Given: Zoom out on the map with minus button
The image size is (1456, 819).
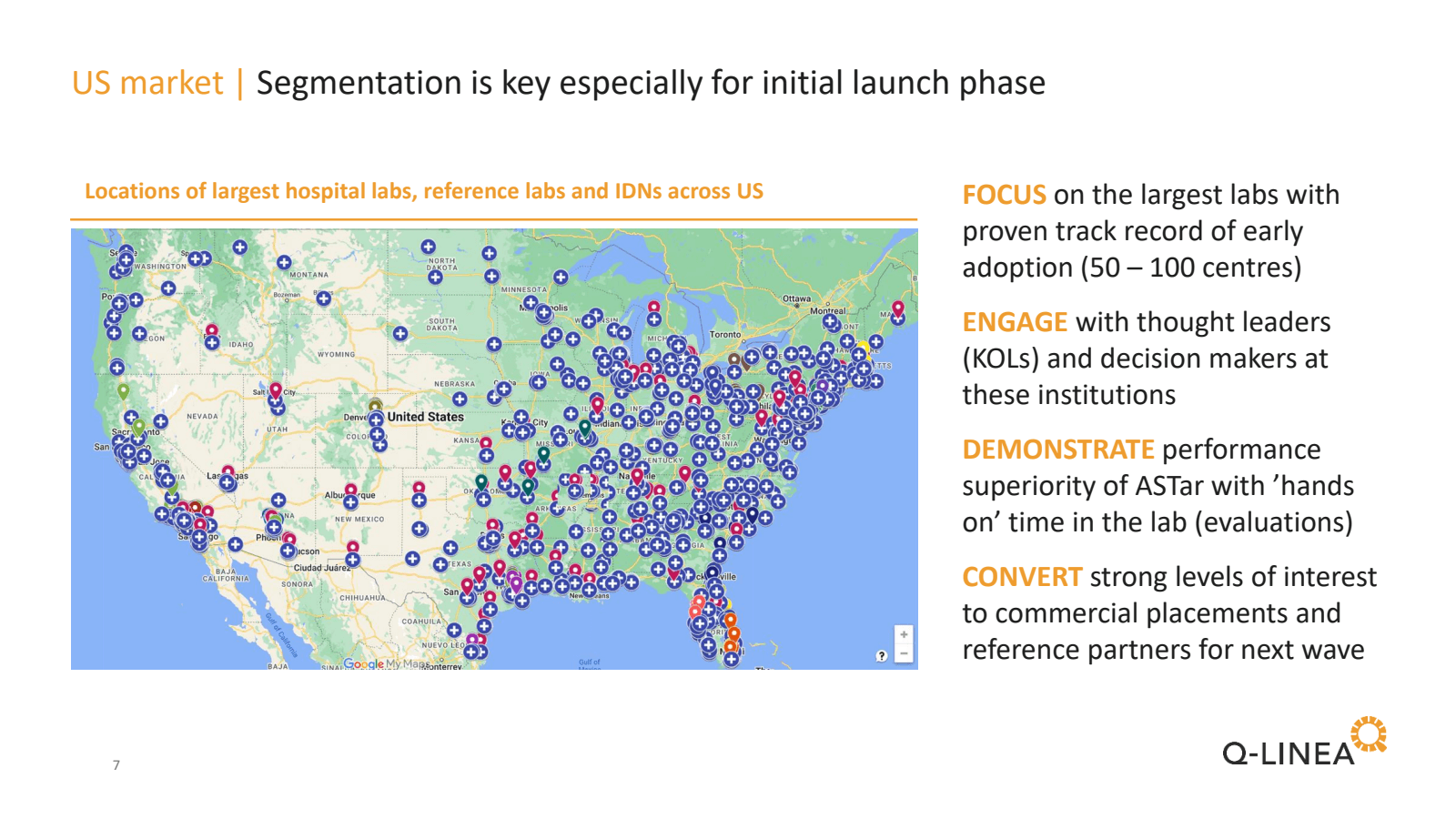Looking at the screenshot, I should [x=904, y=654].
